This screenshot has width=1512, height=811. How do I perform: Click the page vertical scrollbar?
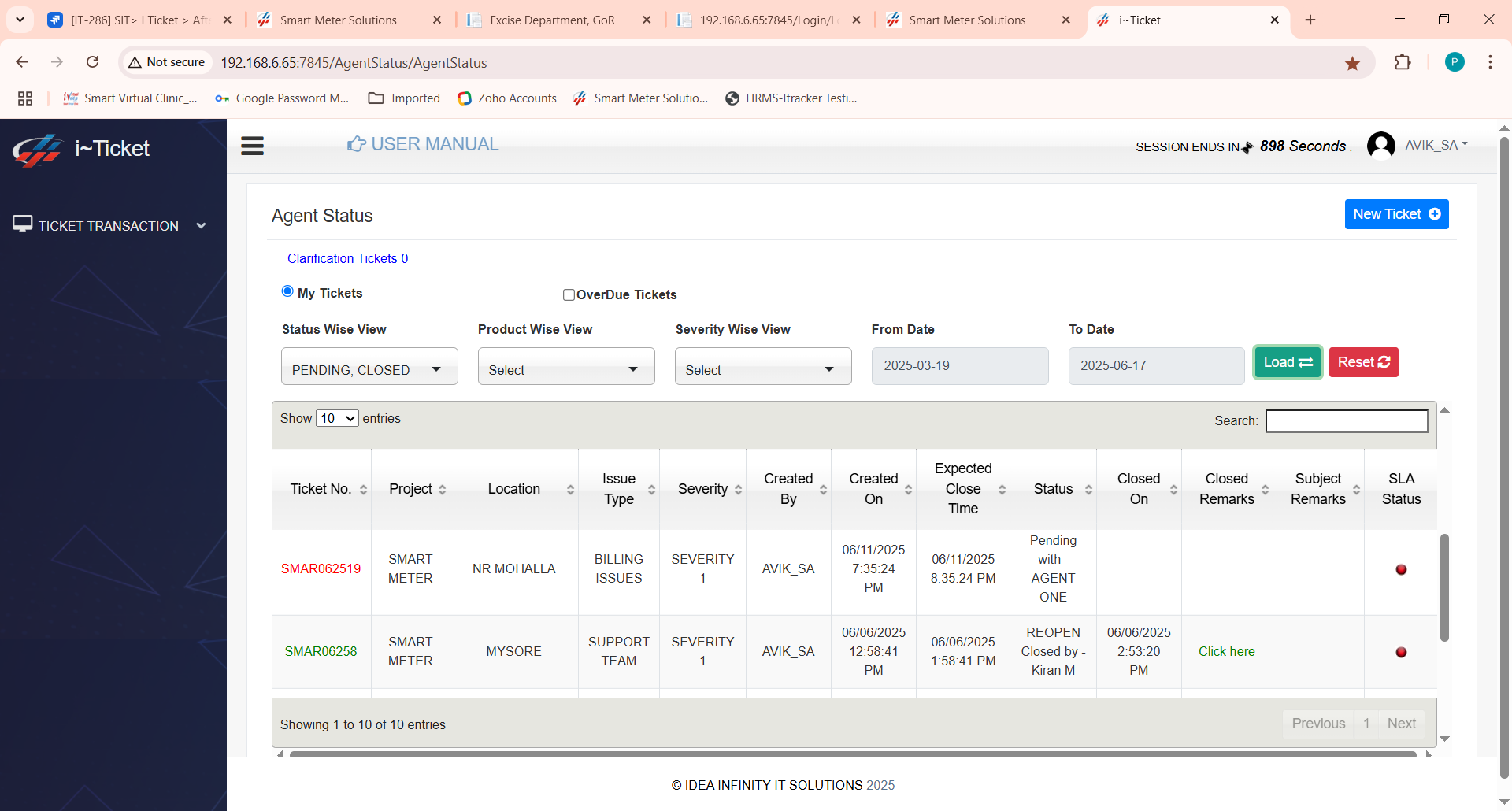tap(1504, 457)
